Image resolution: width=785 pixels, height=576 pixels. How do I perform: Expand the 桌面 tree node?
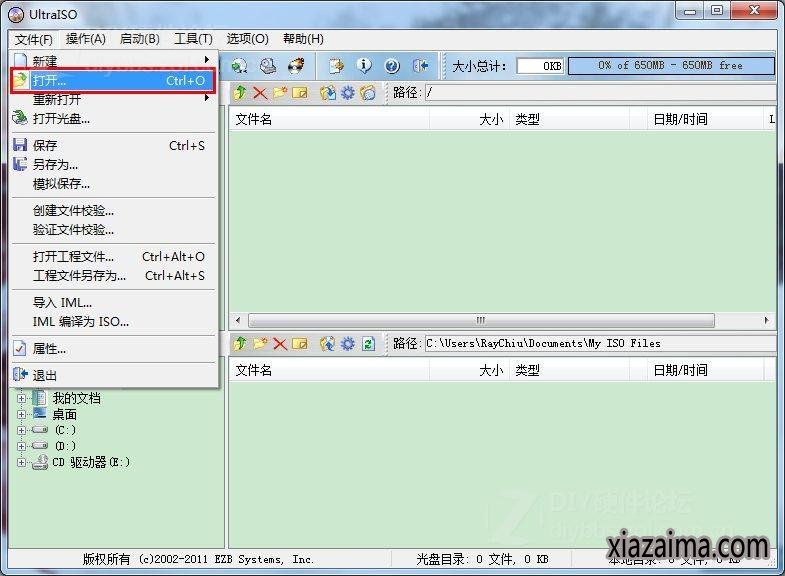21,414
